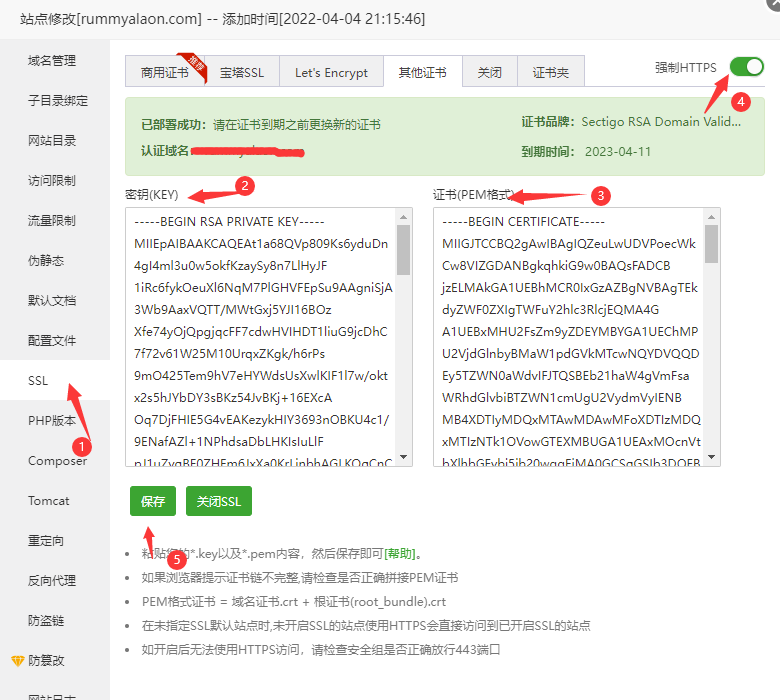Screen dimensions: 780x700
Task: Select PHP版本 in the sidebar
Action: (x=52, y=421)
